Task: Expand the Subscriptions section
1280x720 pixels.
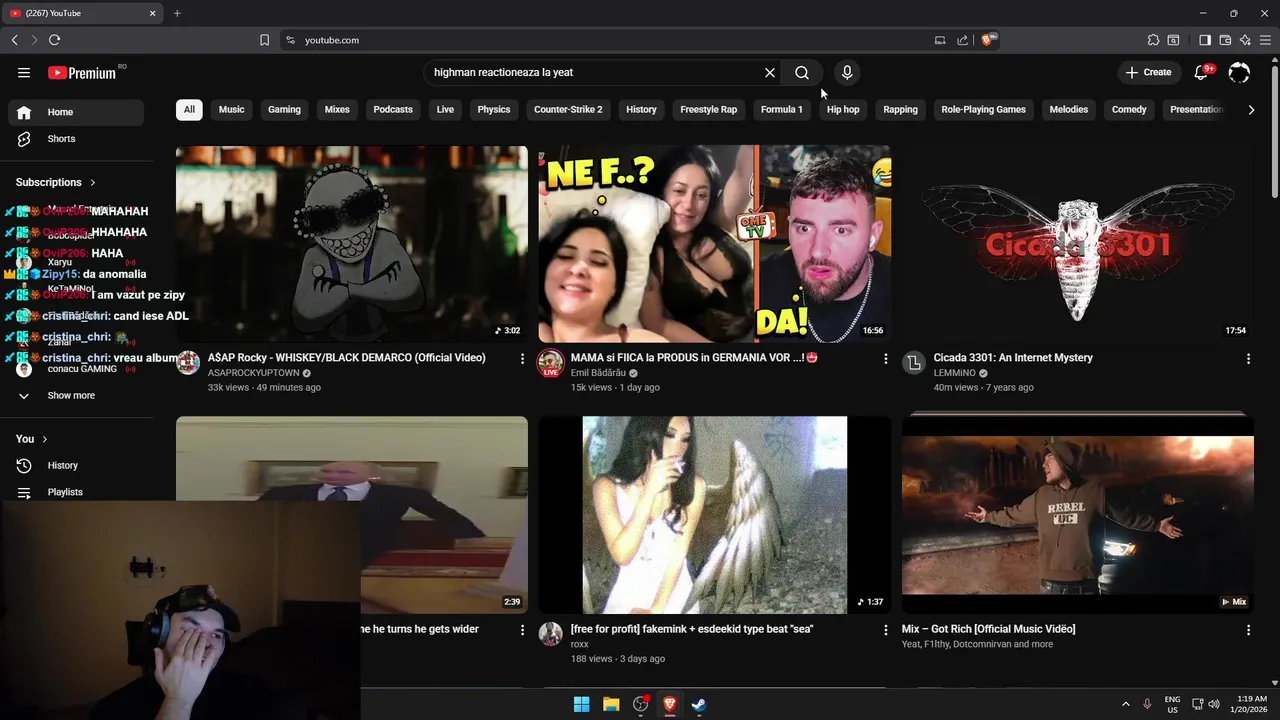Action: point(56,182)
